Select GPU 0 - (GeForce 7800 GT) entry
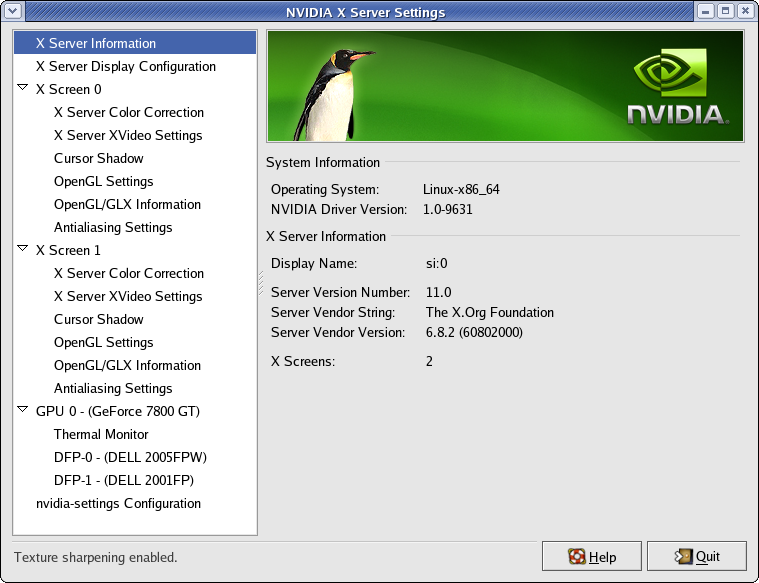Viewport: 759px width, 583px height. point(118,412)
